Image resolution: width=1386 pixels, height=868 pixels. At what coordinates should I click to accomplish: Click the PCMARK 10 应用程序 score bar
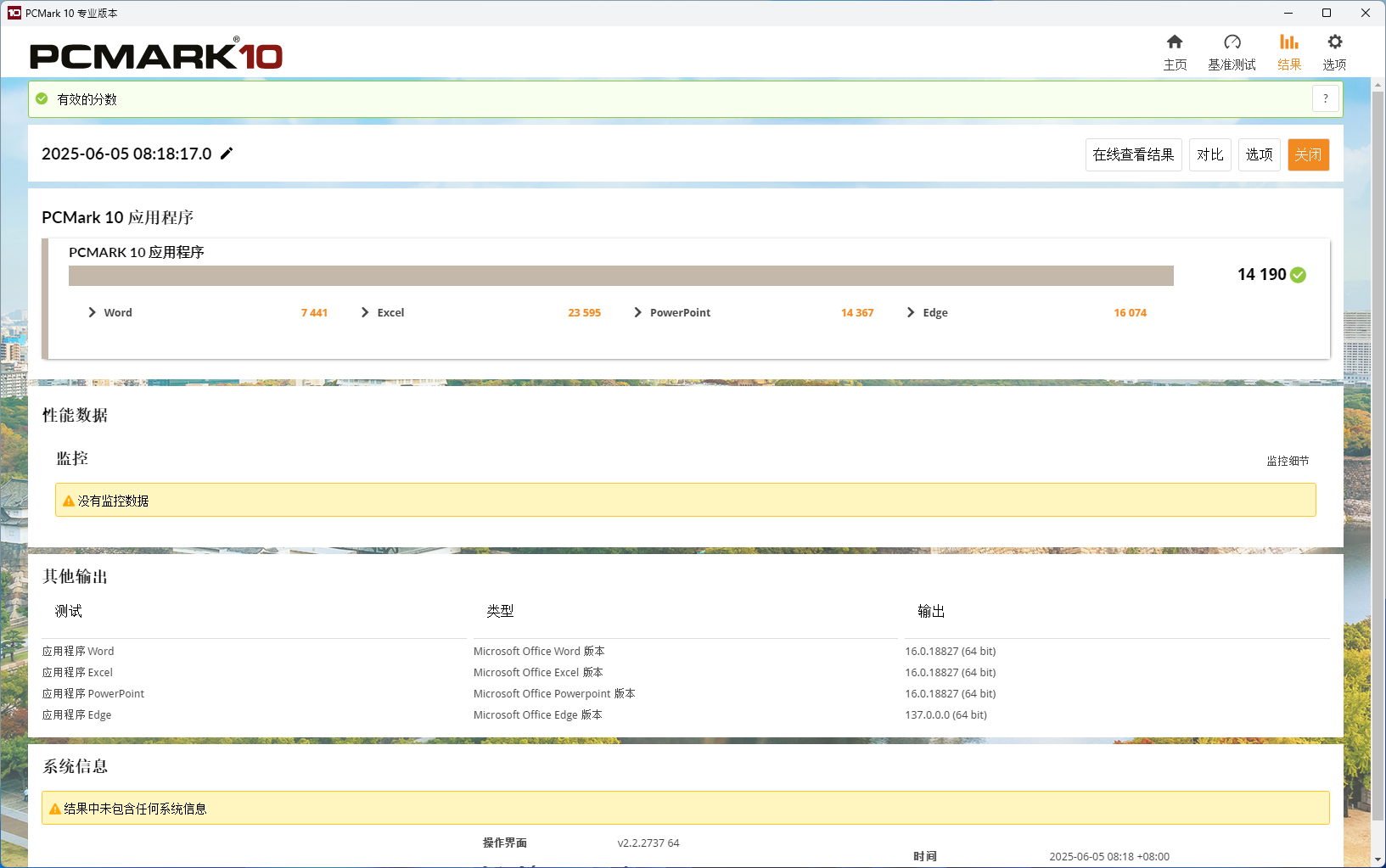[621, 276]
